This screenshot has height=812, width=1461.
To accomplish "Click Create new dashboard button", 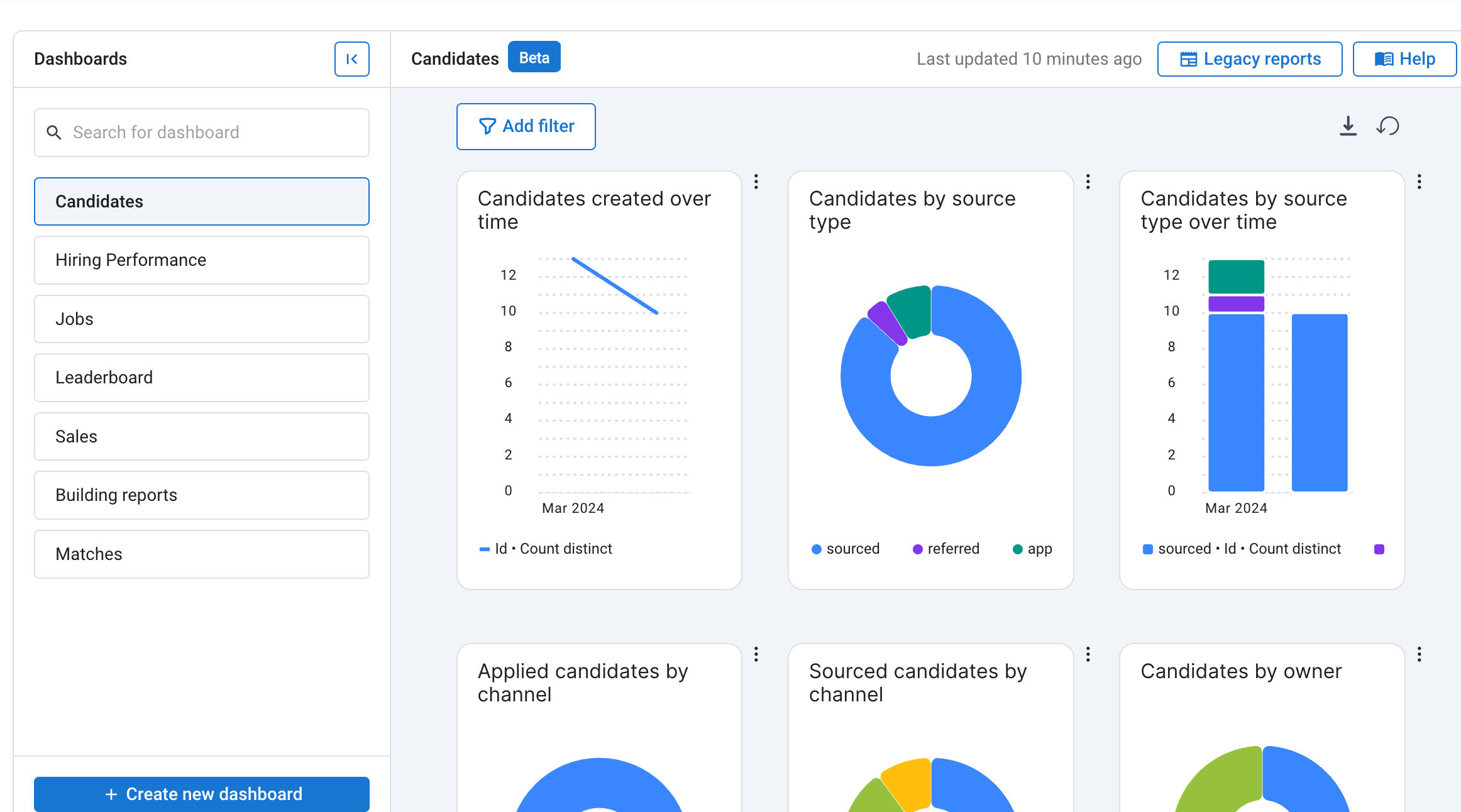I will click(x=201, y=794).
